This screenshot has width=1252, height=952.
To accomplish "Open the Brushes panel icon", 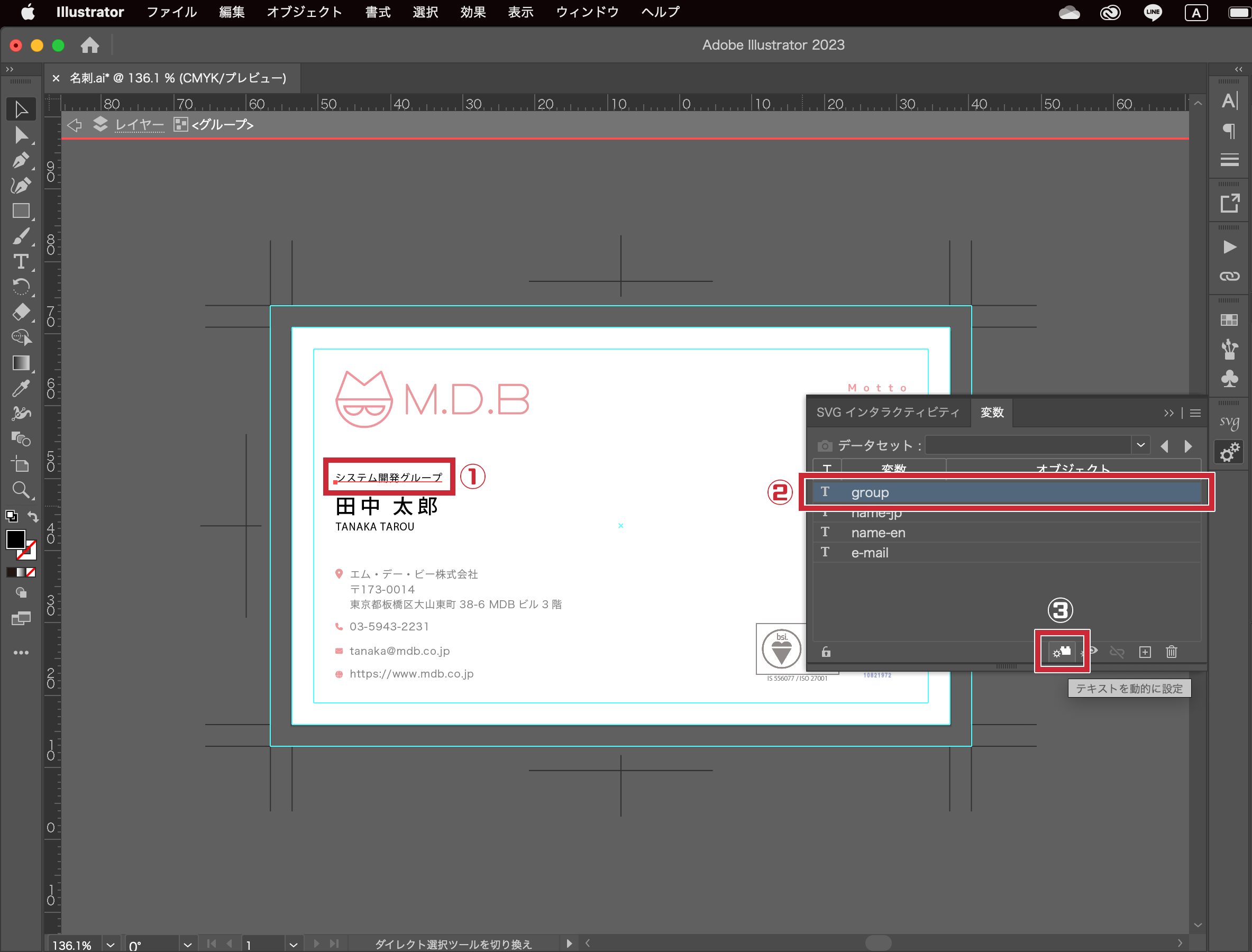I will point(1229,349).
